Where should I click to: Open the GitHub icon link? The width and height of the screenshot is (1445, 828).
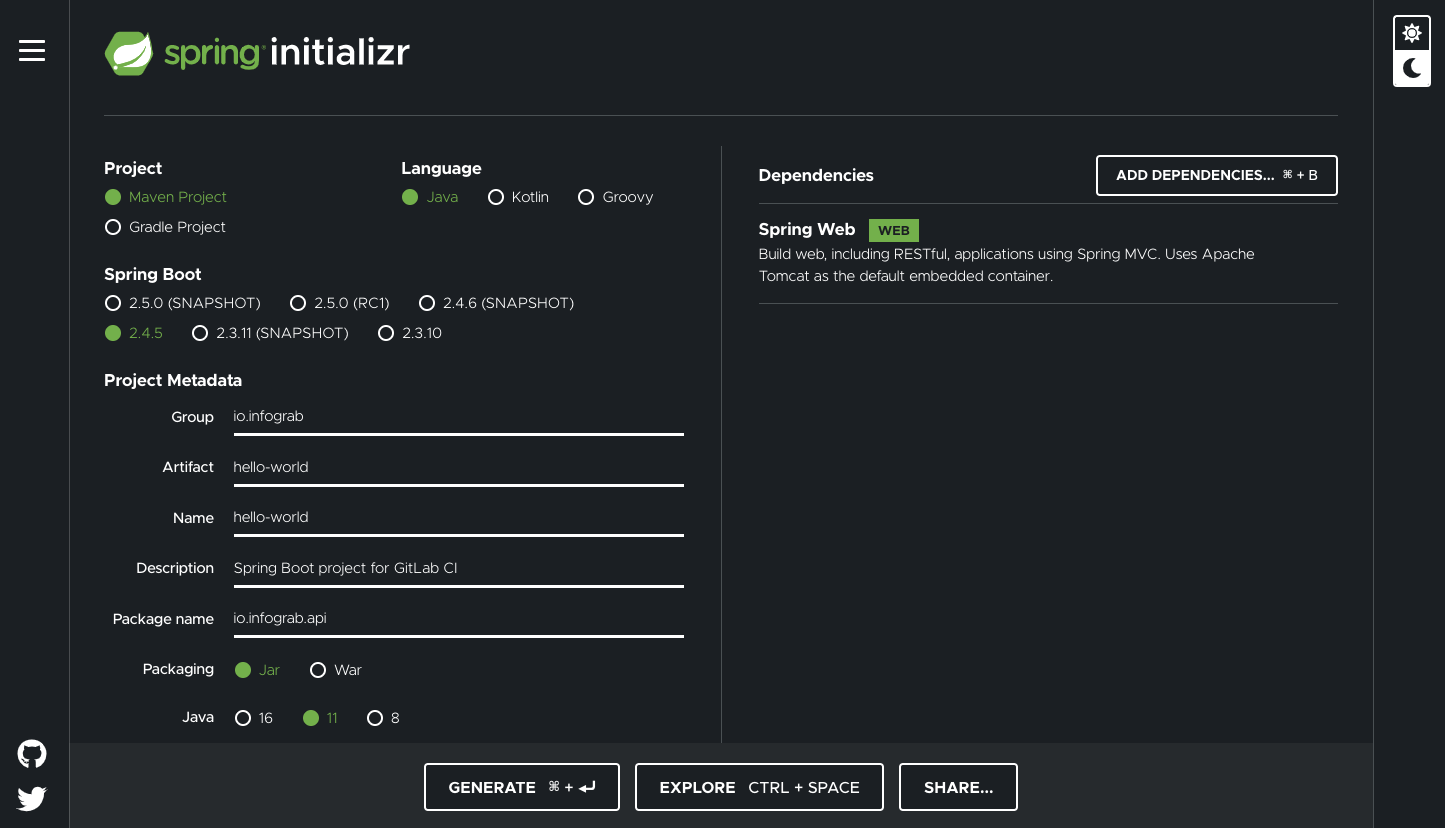pyautogui.click(x=32, y=754)
